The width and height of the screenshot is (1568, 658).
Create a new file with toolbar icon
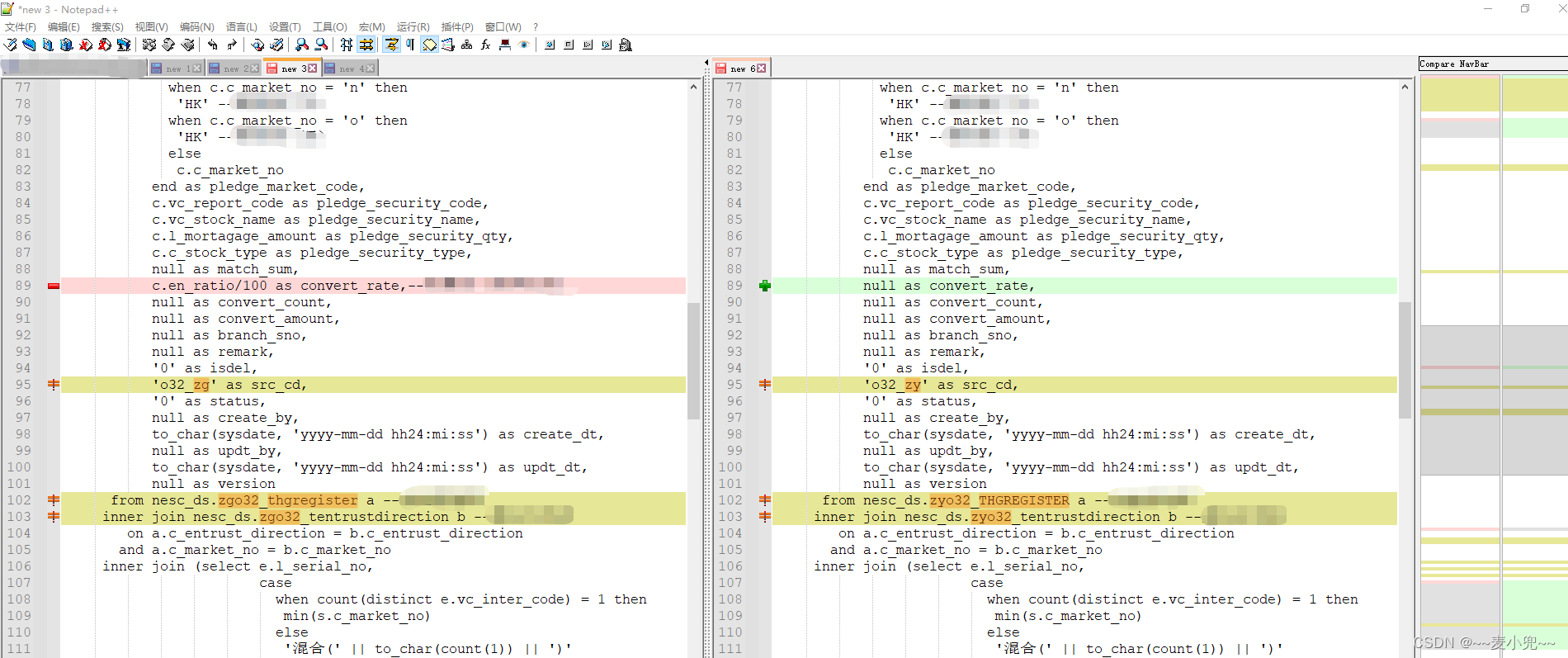pyautogui.click(x=10, y=45)
